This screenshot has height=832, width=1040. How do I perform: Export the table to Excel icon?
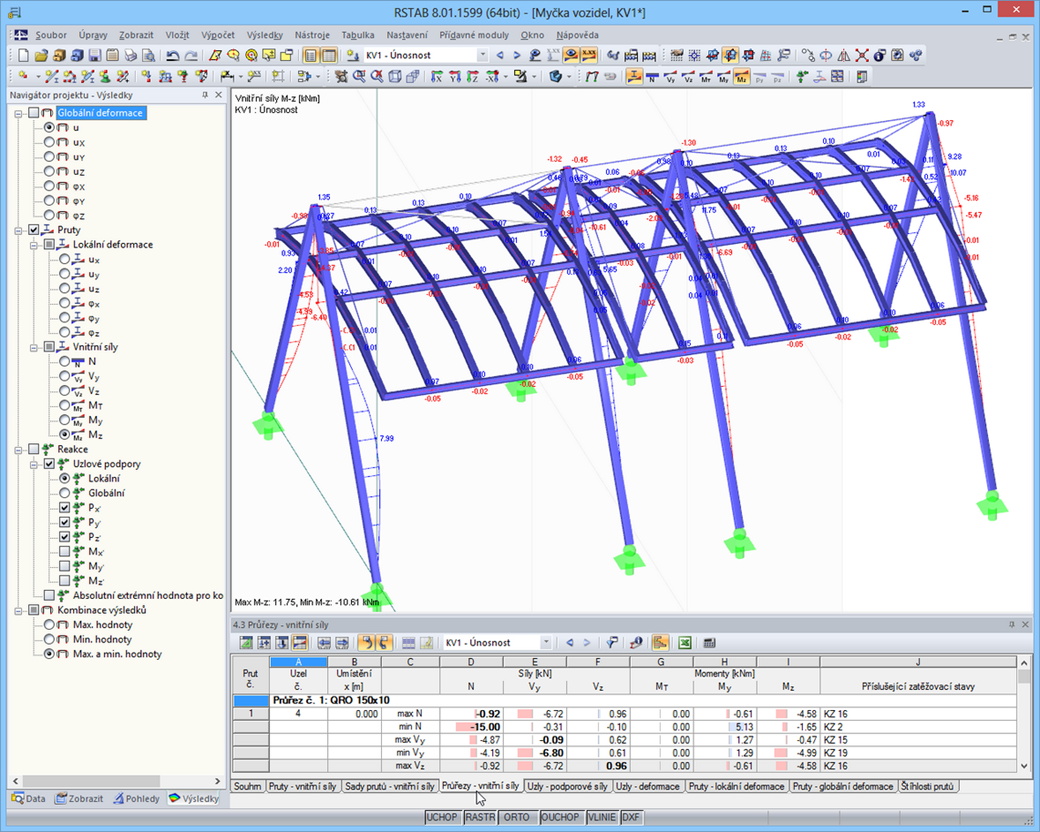point(684,642)
